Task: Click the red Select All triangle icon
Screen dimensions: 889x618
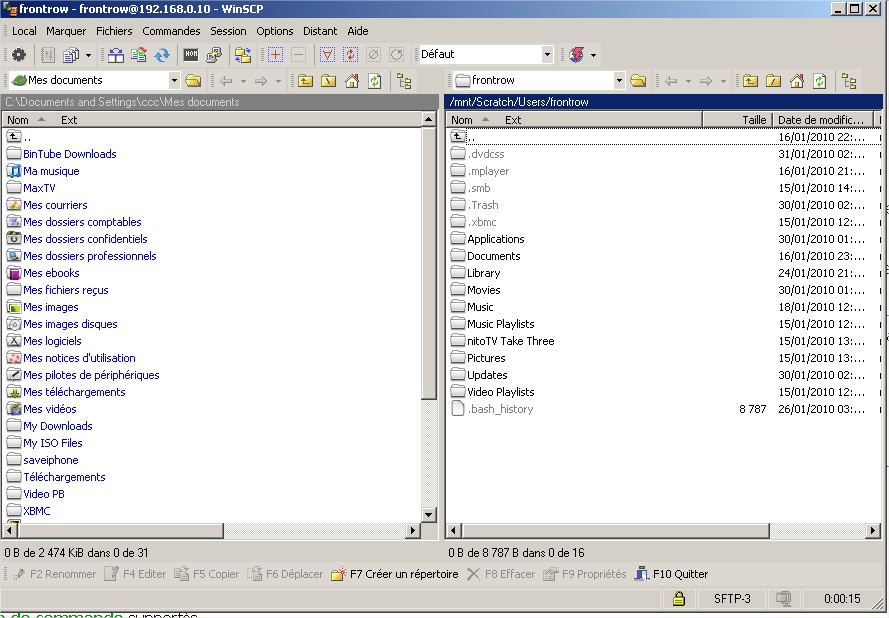Action: tap(327, 55)
